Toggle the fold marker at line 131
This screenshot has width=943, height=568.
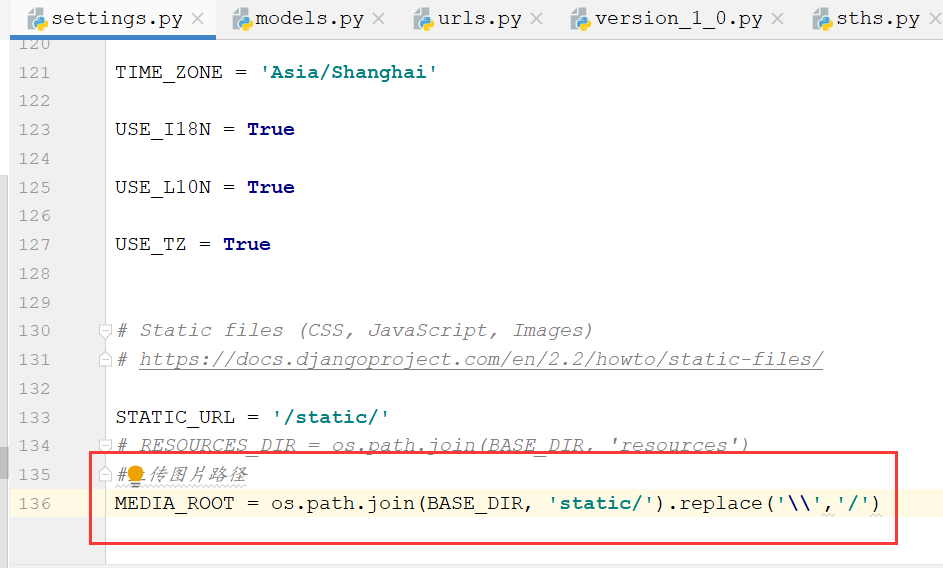105,359
